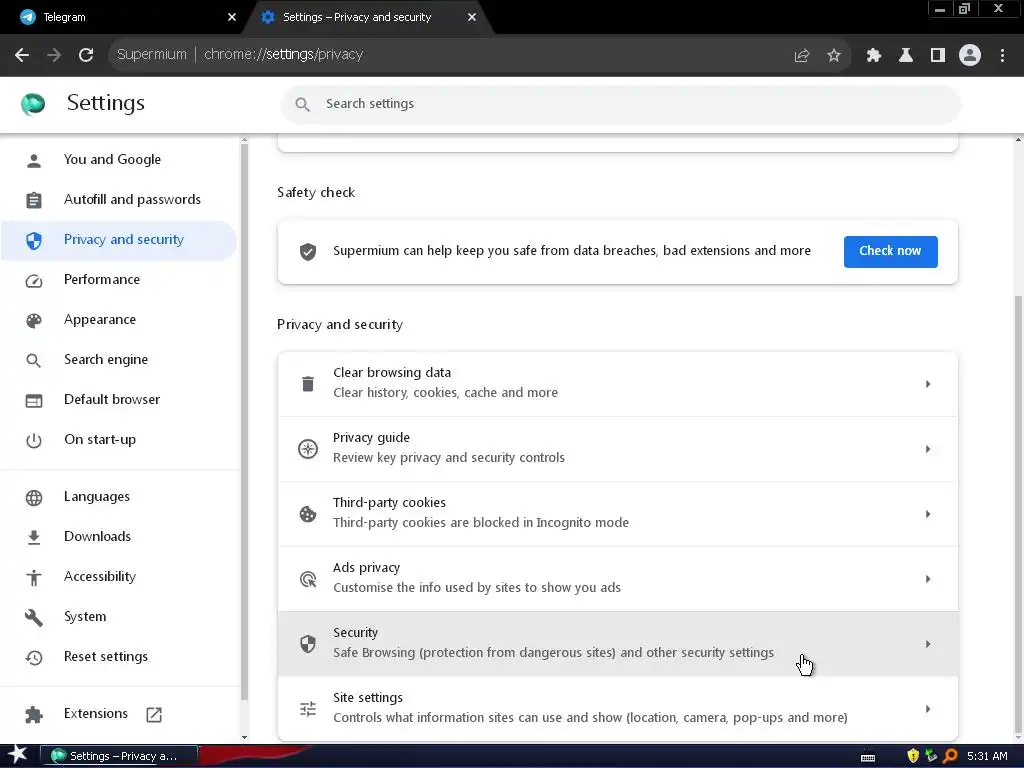Image resolution: width=1024 pixels, height=768 pixels.
Task: Open the Third-party cookies row title
Action: click(389, 503)
